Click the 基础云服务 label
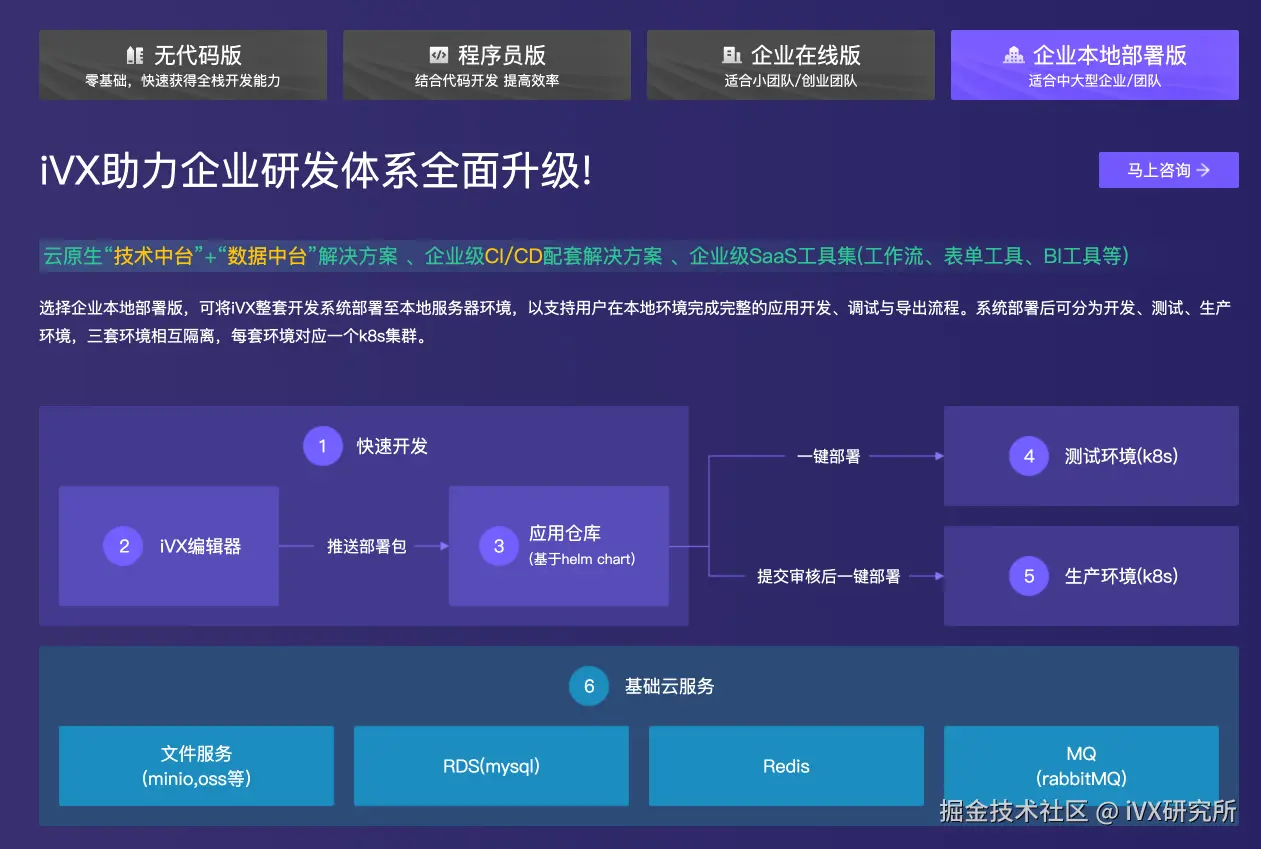This screenshot has width=1261, height=849. coord(670,686)
